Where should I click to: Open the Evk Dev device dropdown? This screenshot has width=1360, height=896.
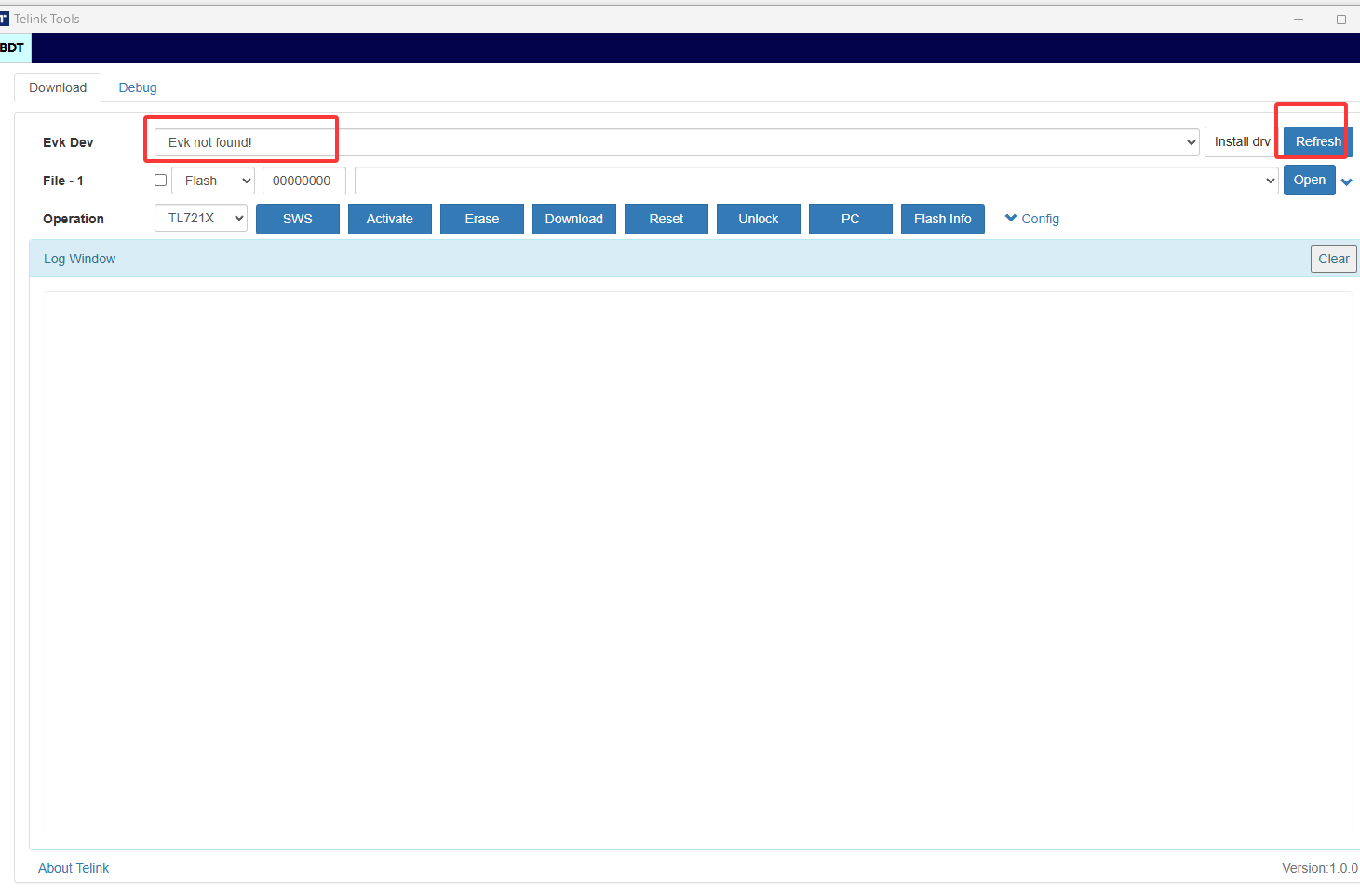pos(677,142)
